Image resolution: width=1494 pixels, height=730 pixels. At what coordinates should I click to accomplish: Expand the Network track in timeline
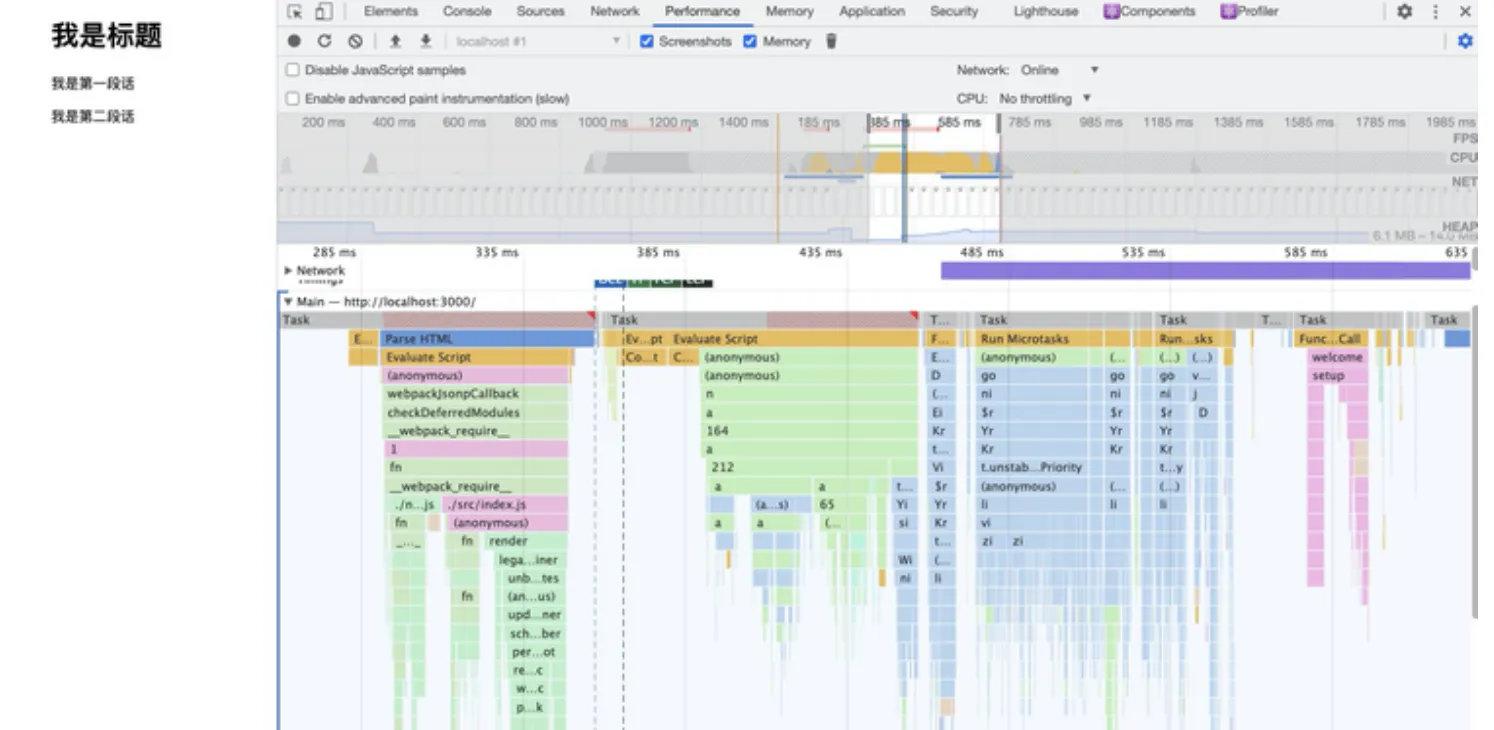(x=289, y=271)
